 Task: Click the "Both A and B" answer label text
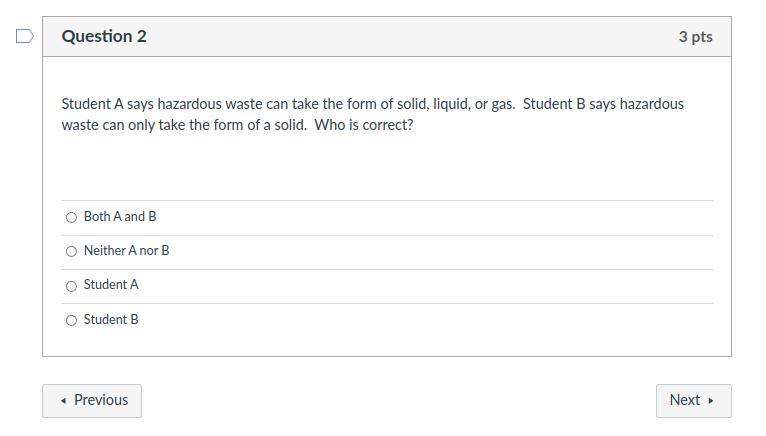[x=120, y=216]
